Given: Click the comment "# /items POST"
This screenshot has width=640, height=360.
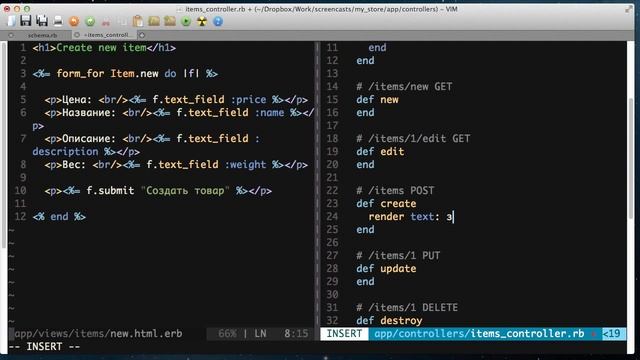Looking at the screenshot, I should [395, 191].
